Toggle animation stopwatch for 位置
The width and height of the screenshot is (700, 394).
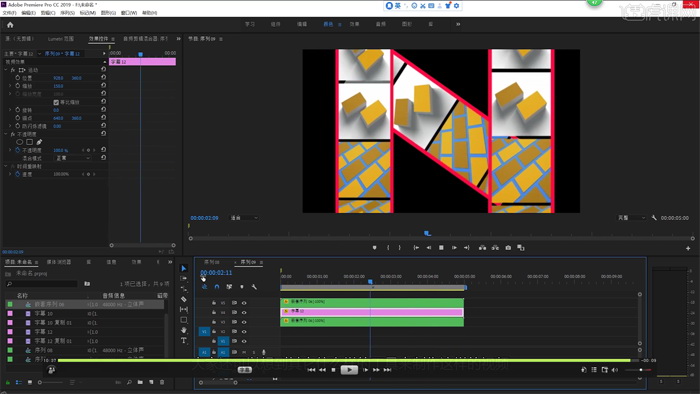[x=18, y=78]
